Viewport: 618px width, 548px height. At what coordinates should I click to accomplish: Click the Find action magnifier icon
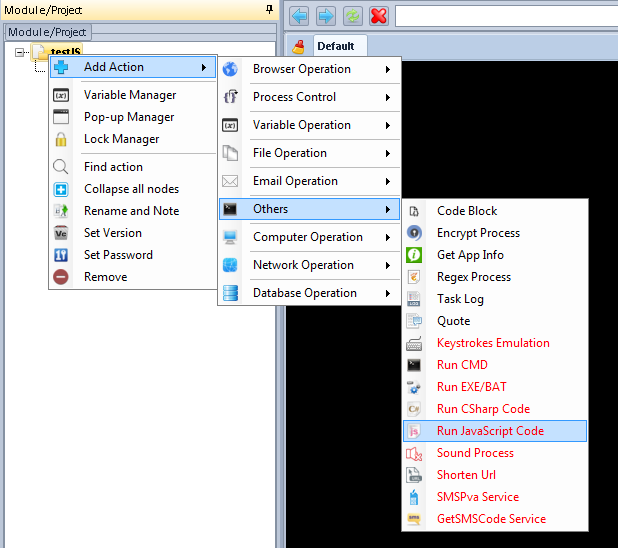pyautogui.click(x=61, y=167)
